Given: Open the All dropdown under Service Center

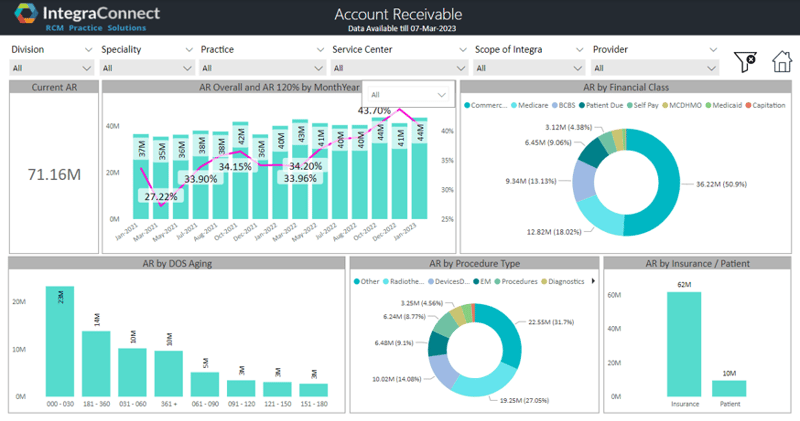Looking at the screenshot, I should (x=400, y=68).
